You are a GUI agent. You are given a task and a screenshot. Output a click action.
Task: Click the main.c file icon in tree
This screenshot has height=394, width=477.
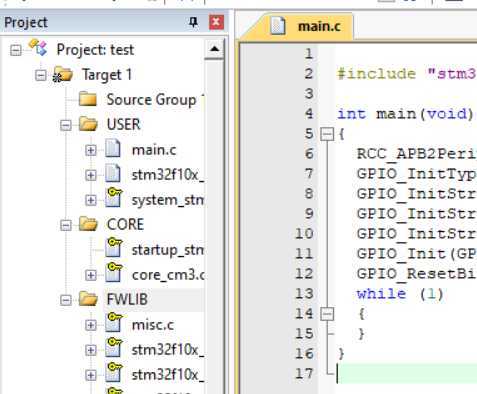click(113, 149)
